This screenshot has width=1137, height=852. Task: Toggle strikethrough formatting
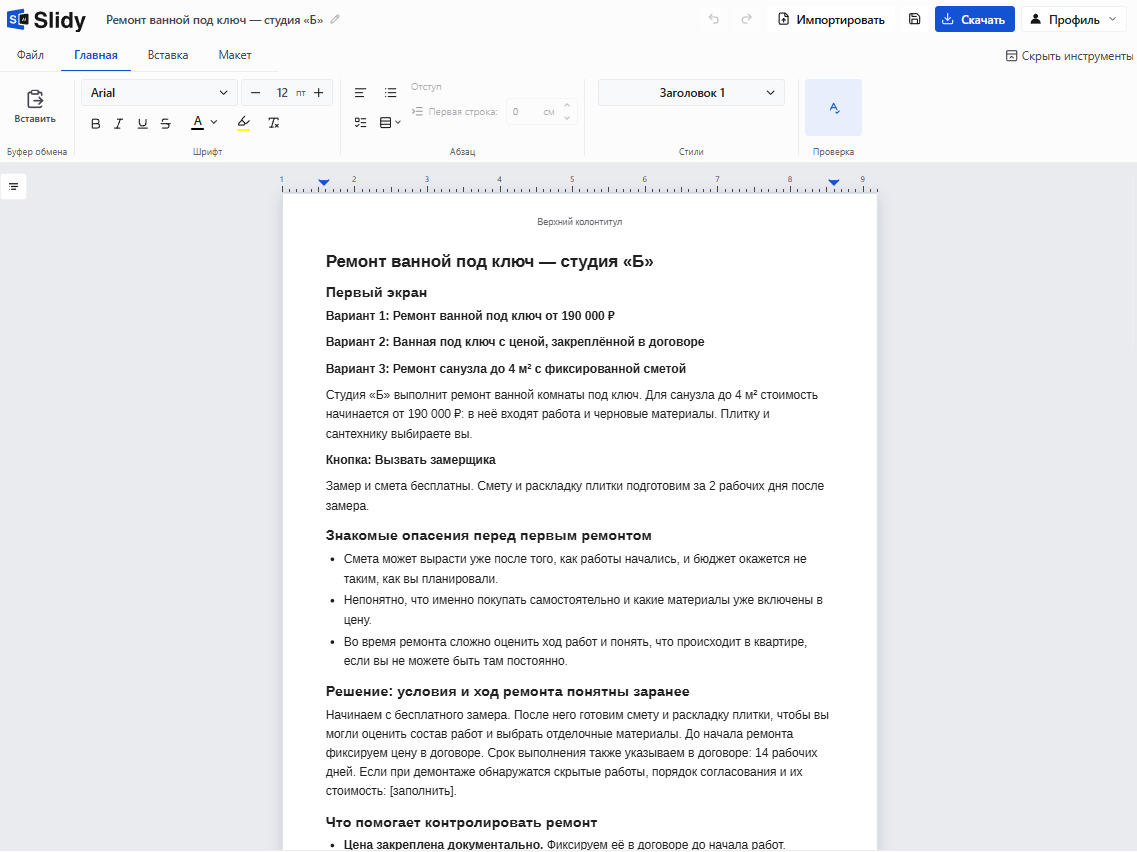click(x=166, y=123)
